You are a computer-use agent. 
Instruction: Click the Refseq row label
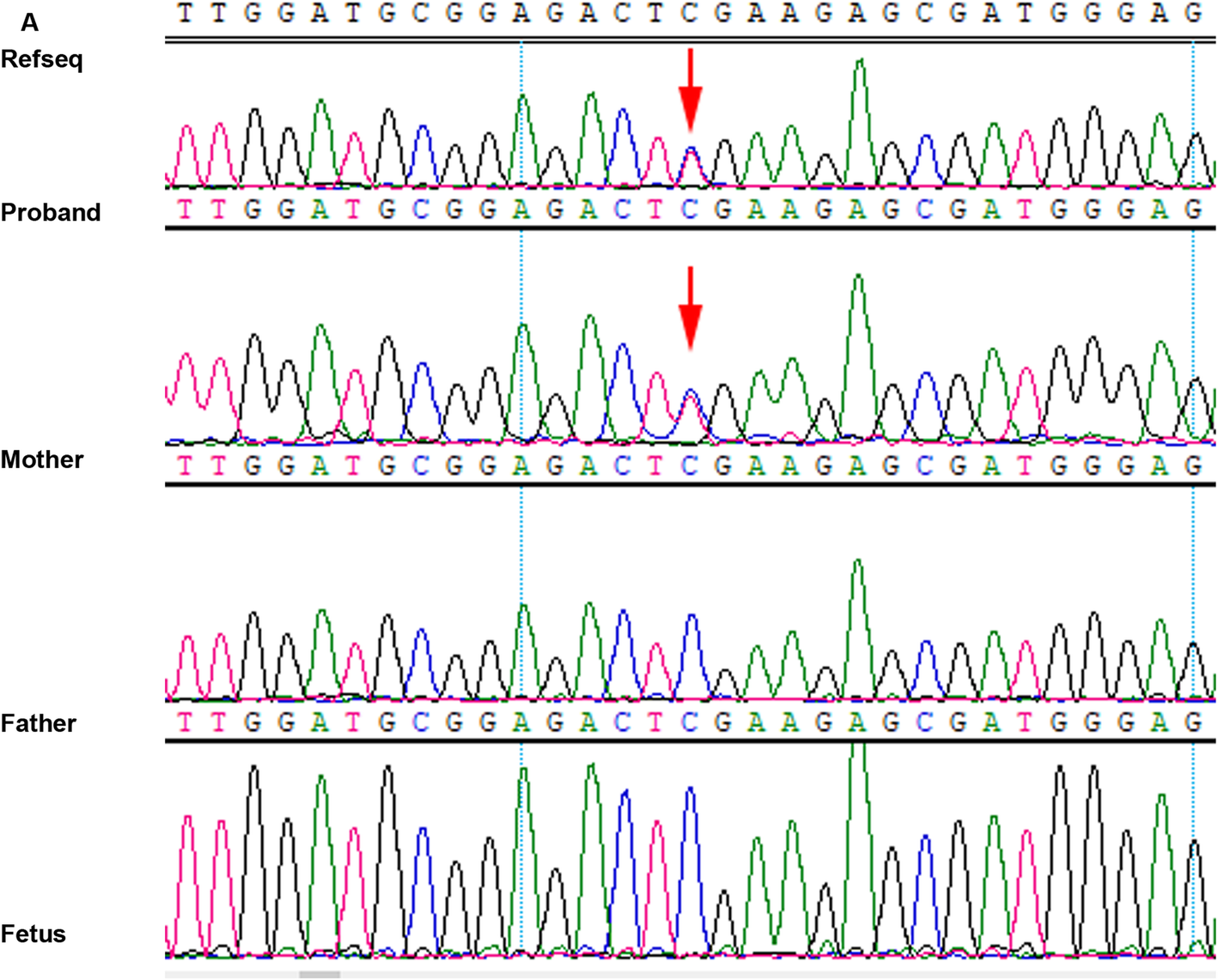coord(42,59)
